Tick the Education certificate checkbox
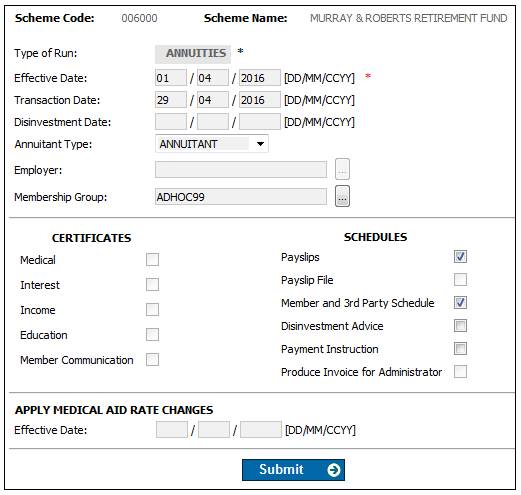This screenshot has height=495, width=521. [x=152, y=335]
